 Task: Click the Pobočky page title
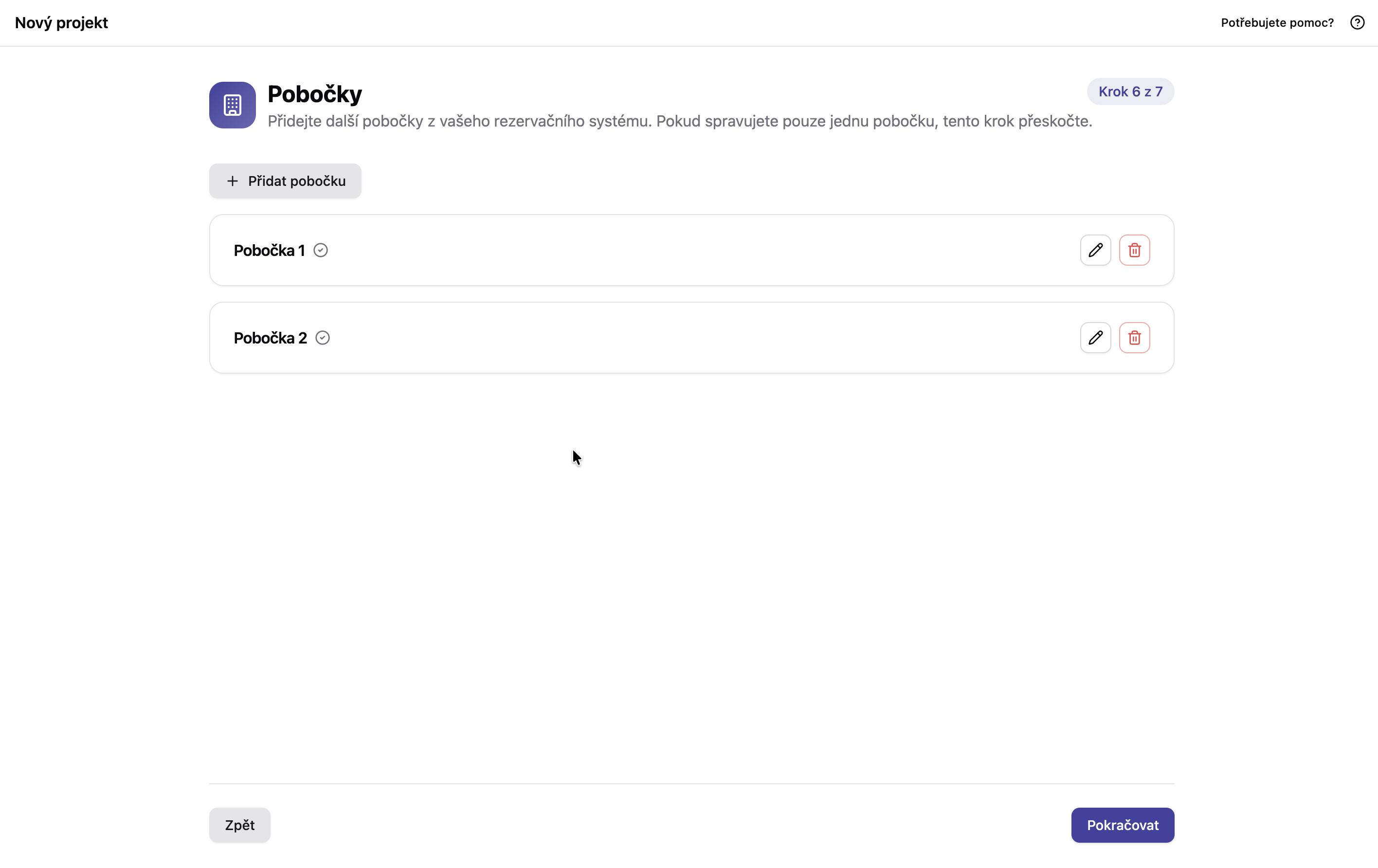click(314, 93)
